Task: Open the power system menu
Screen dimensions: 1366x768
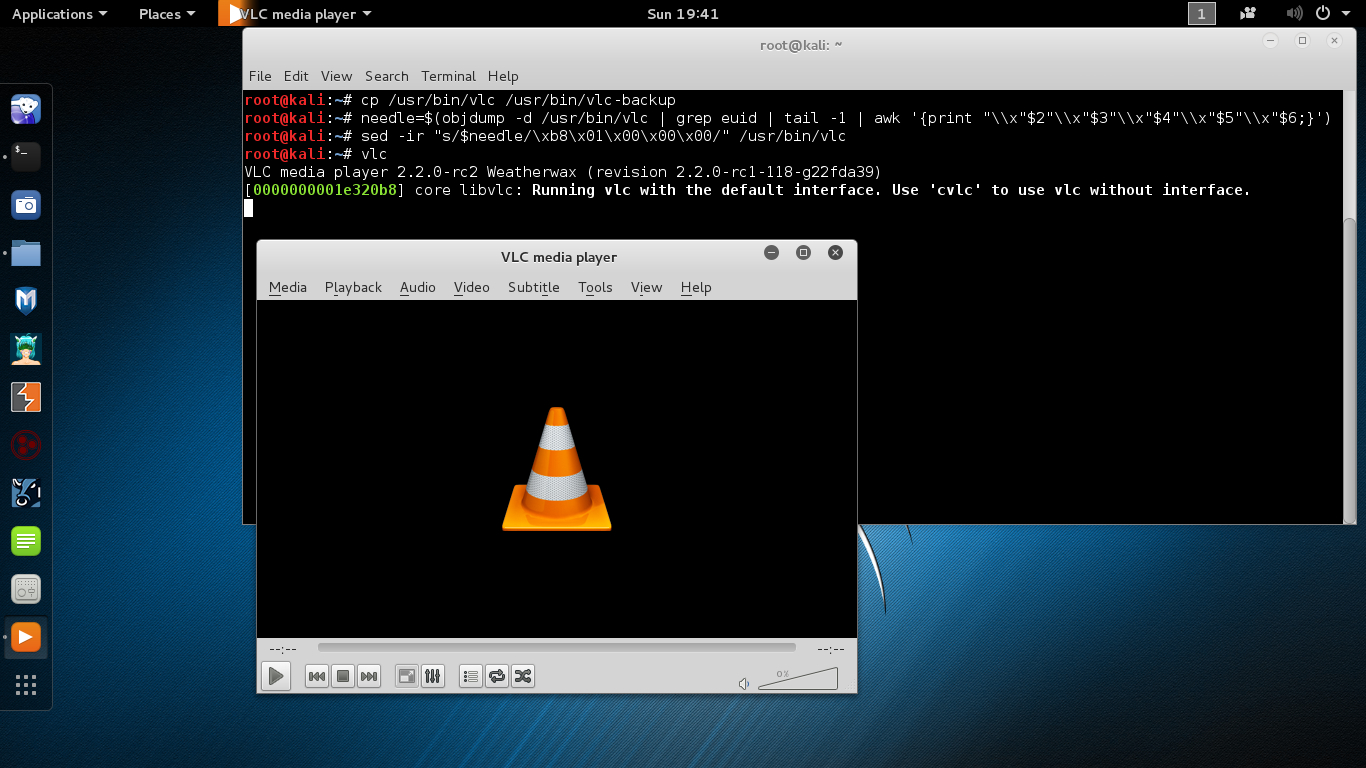Action: [x=1333, y=14]
